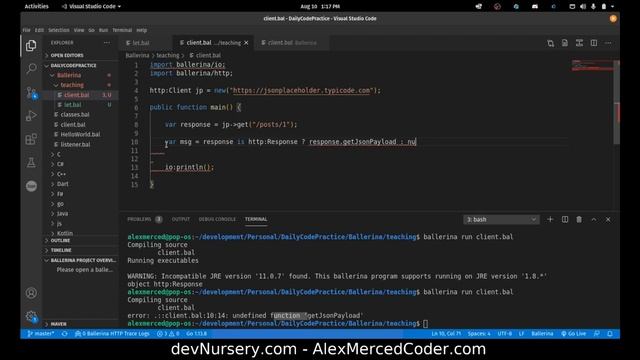
Task: Add a new terminal with plus icon
Action: point(550,220)
